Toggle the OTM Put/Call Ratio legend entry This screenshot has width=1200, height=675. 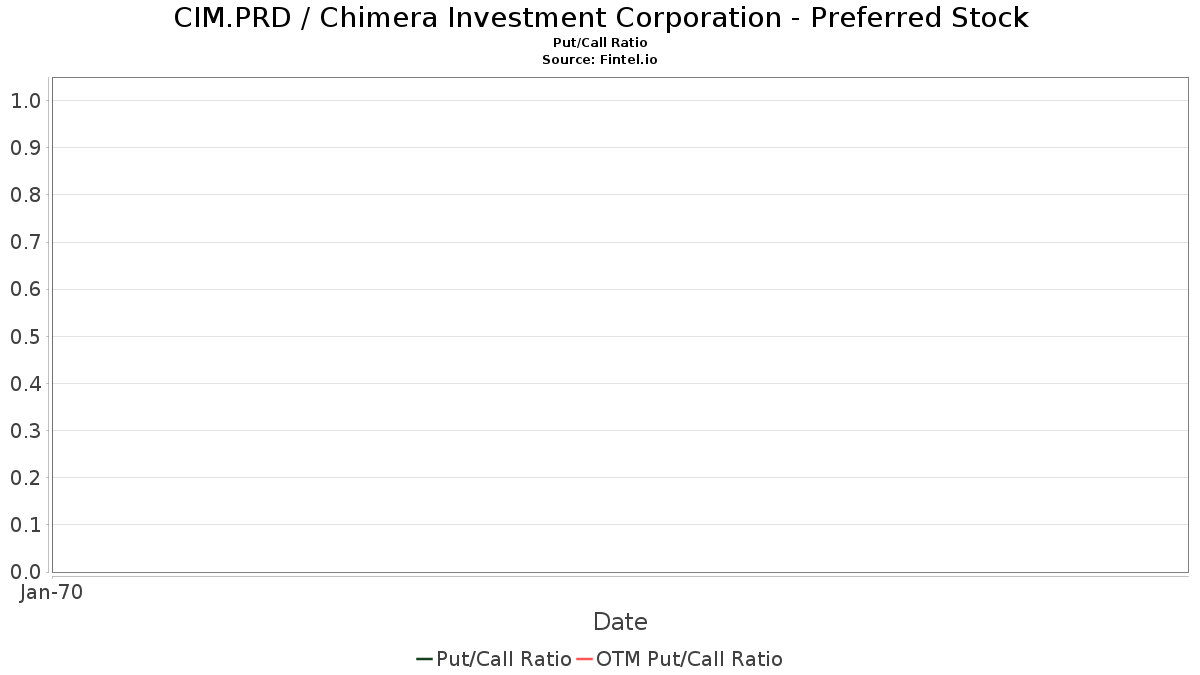(x=680, y=659)
